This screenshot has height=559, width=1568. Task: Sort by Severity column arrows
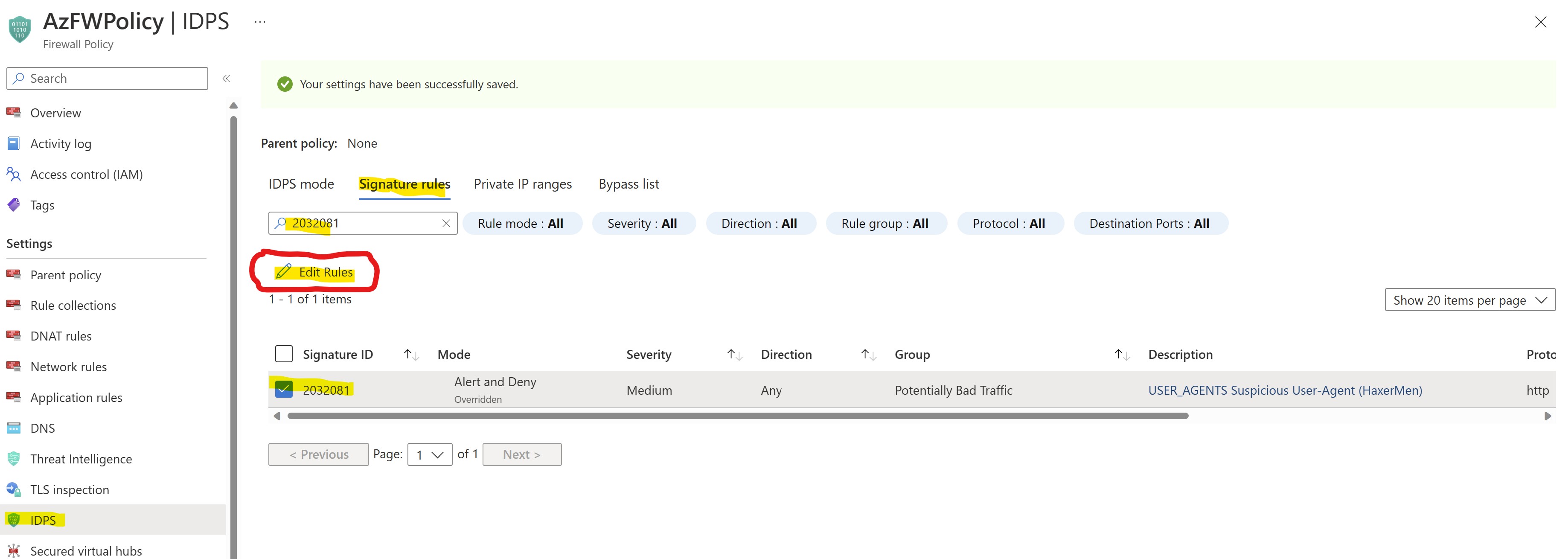(x=735, y=355)
